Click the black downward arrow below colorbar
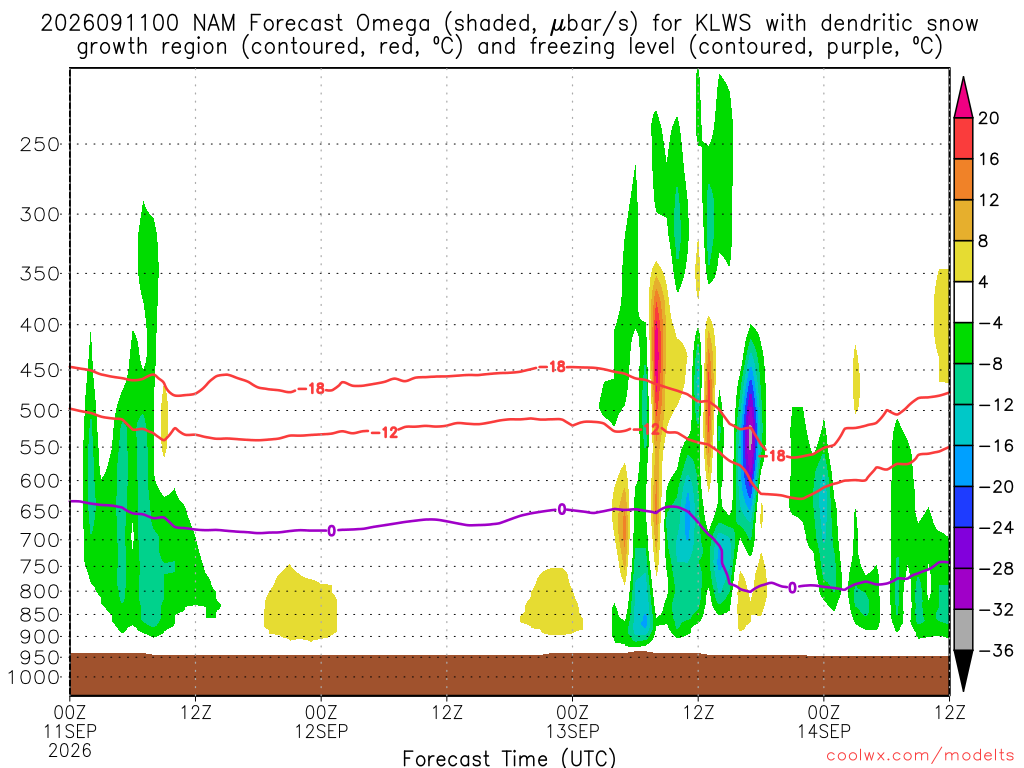This screenshot has height=768, width=1024. tap(963, 671)
